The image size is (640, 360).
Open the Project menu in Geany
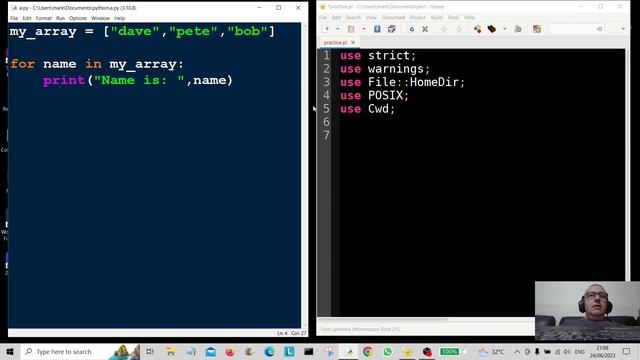tap(418, 18)
